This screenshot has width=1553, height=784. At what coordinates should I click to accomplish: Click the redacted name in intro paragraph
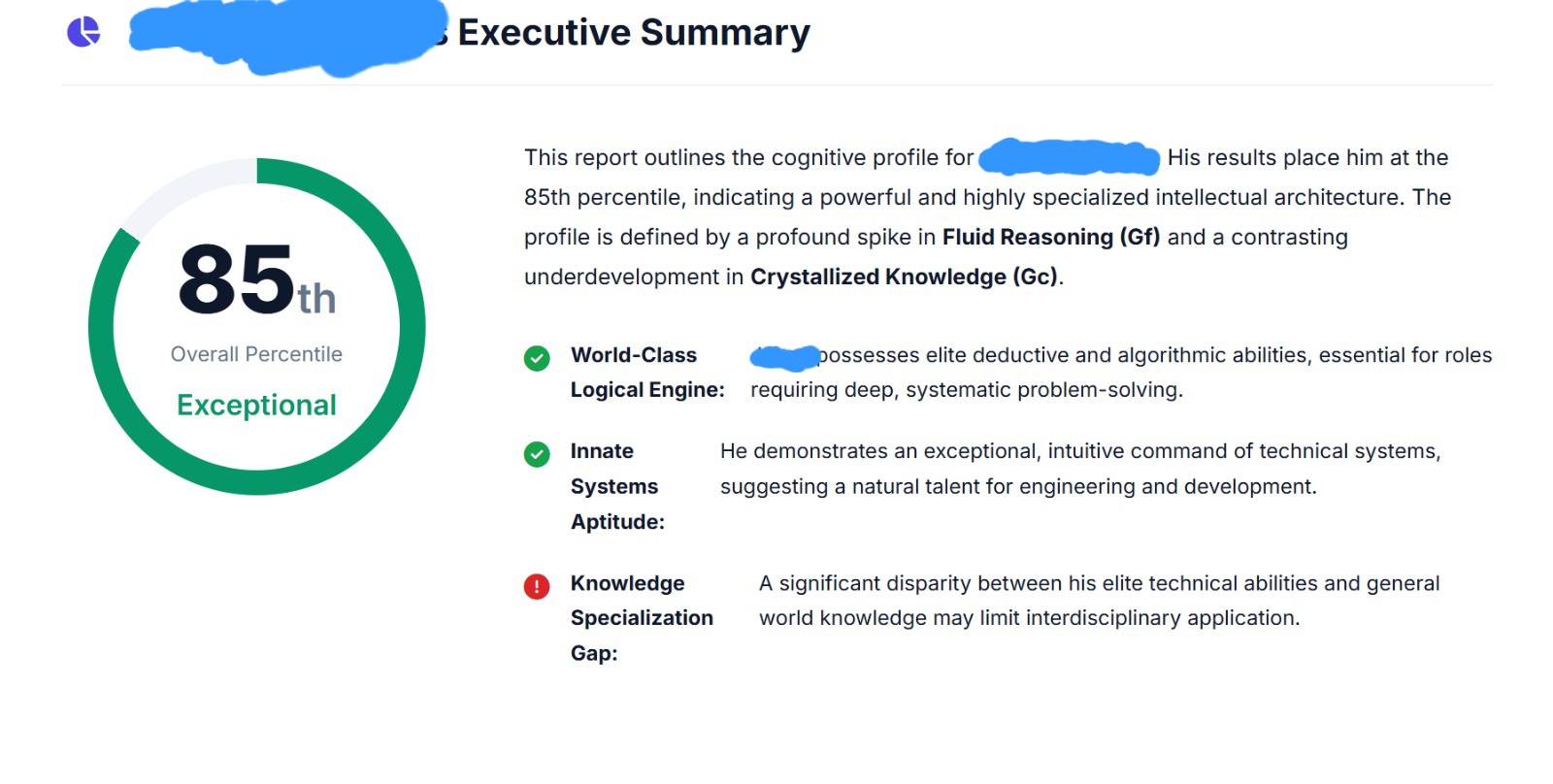pos(1069,157)
